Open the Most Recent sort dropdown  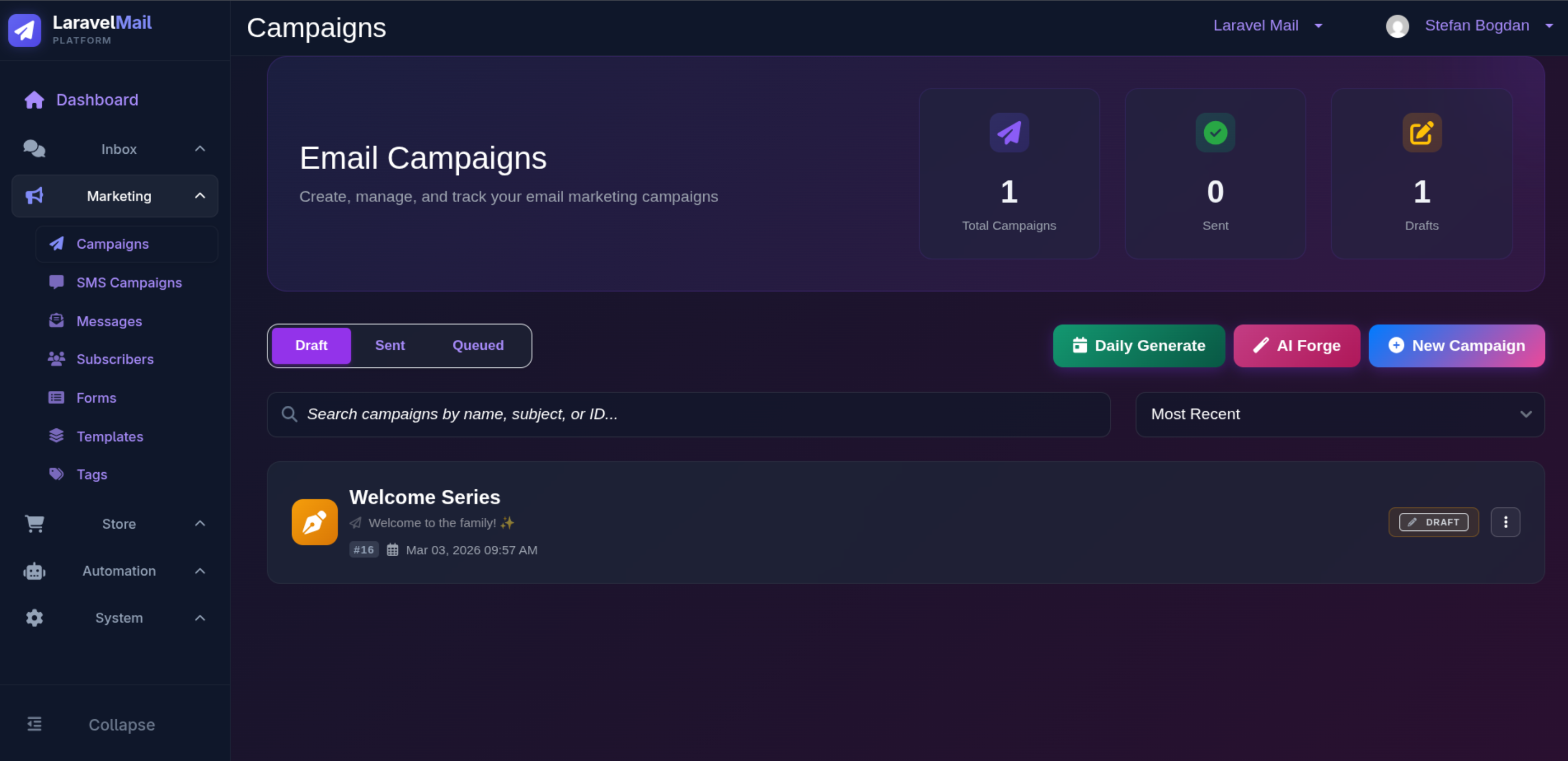(x=1339, y=414)
